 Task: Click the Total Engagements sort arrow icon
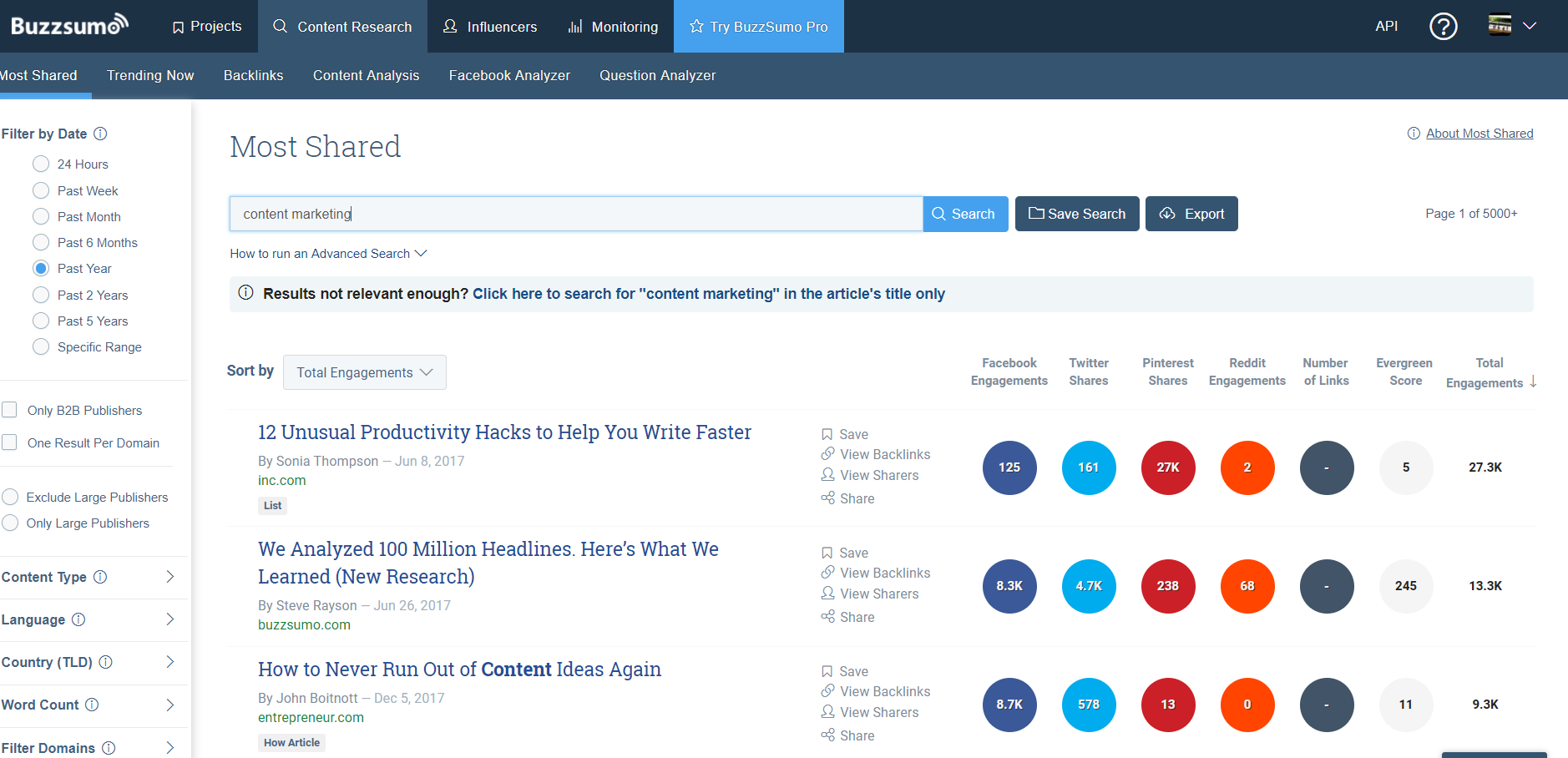1533,382
